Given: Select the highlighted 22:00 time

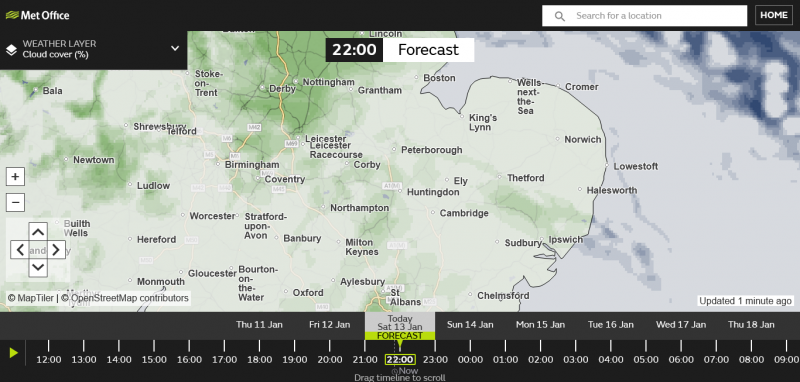Looking at the screenshot, I should pyautogui.click(x=400, y=360).
